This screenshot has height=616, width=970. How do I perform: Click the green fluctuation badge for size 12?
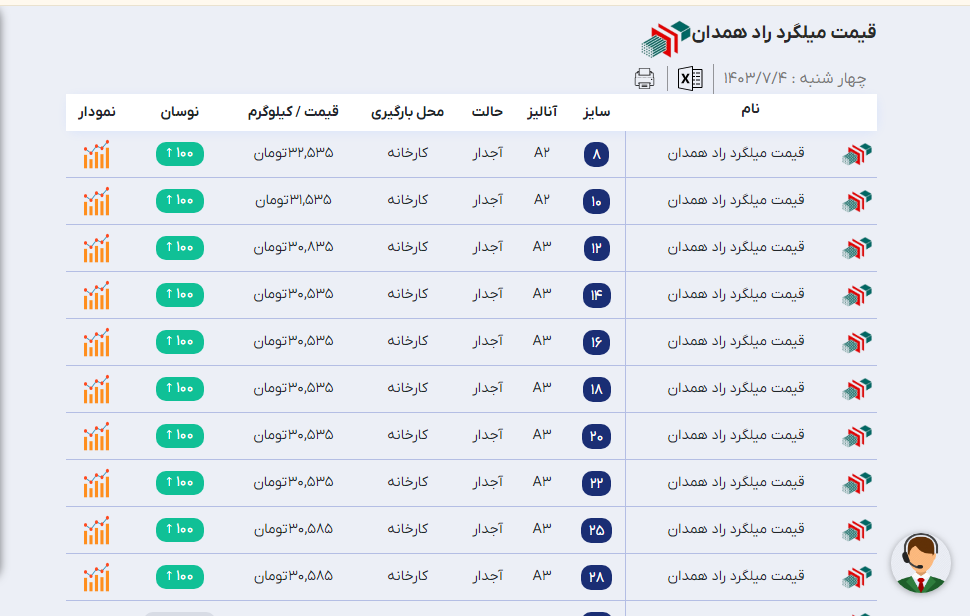180,248
